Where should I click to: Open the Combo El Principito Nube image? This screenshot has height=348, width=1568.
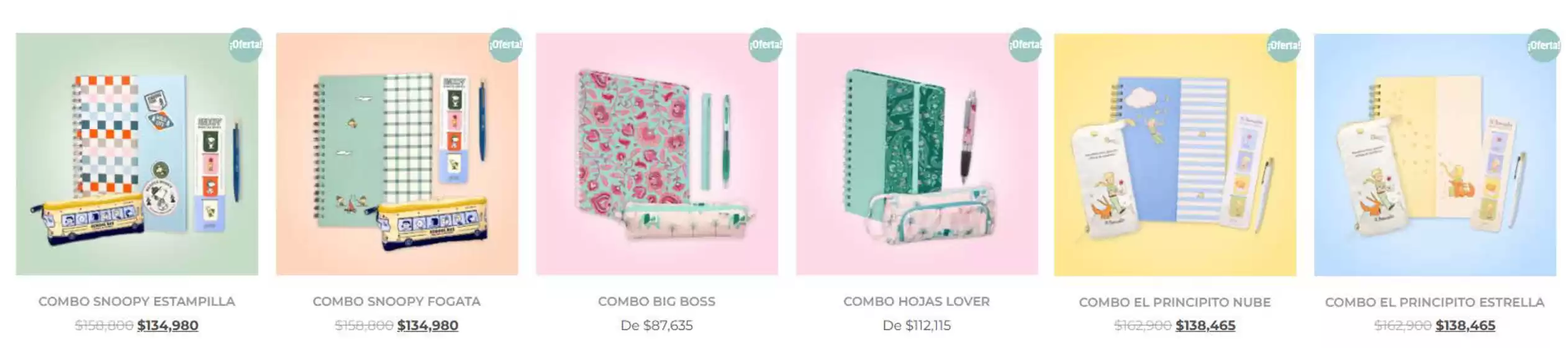[1175, 155]
